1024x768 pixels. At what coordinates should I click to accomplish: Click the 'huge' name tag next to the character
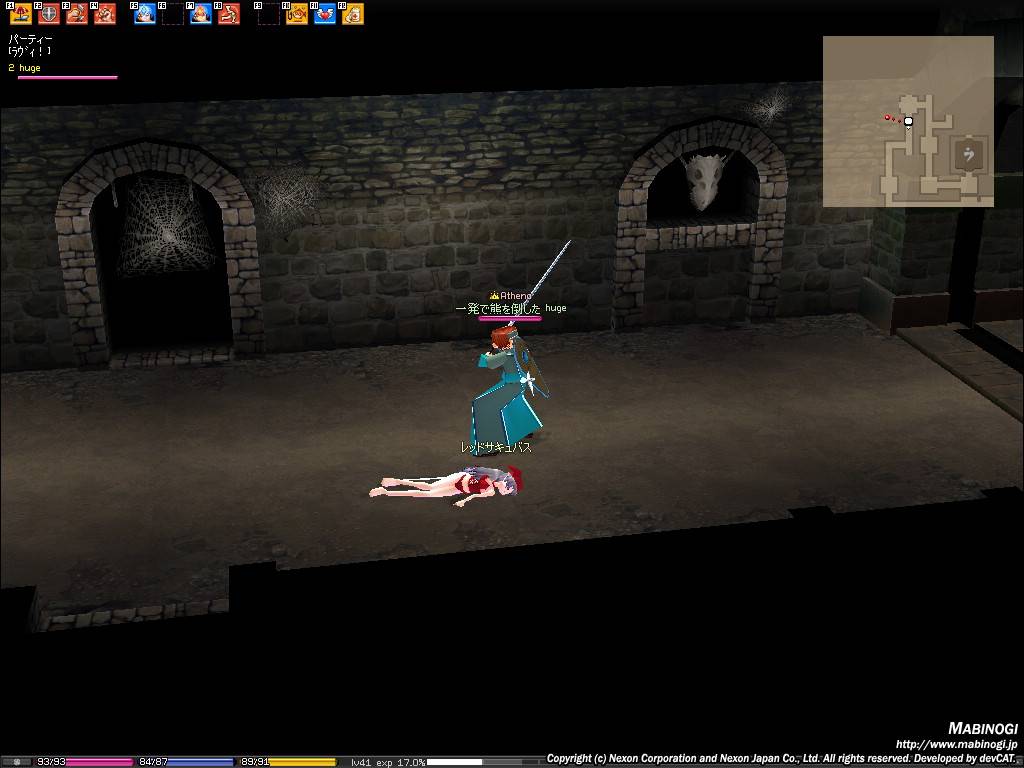(556, 308)
